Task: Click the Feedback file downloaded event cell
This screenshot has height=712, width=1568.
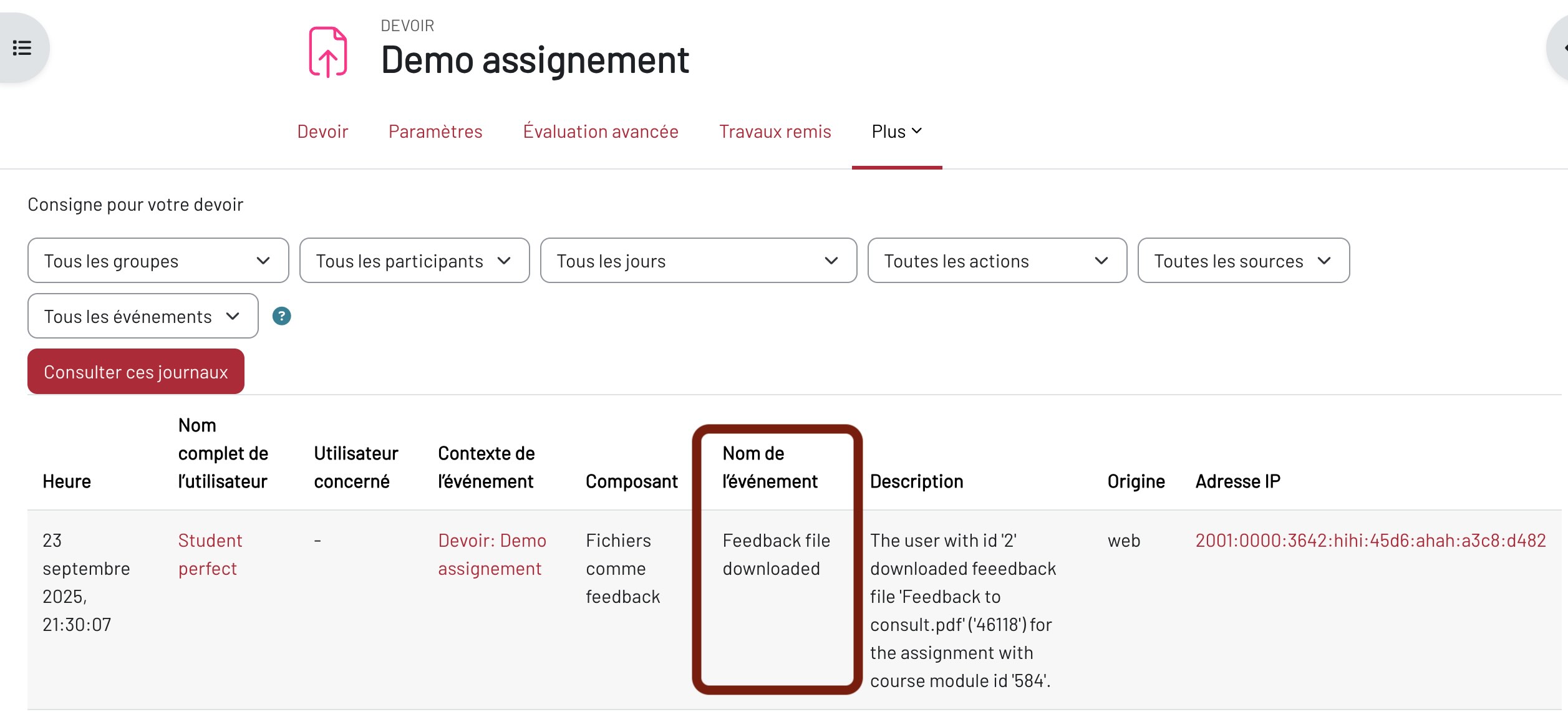Action: 776,554
